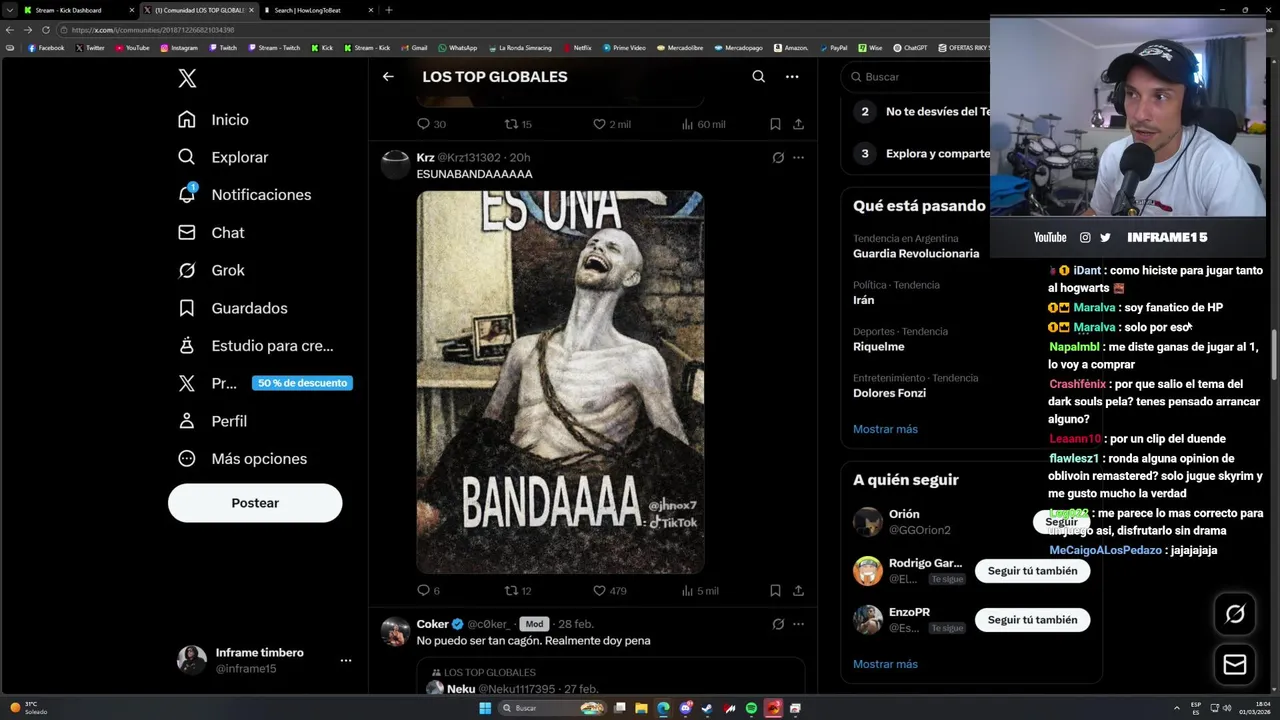
Task: Open Guardia Revolucionaria trend
Action: pos(916,254)
